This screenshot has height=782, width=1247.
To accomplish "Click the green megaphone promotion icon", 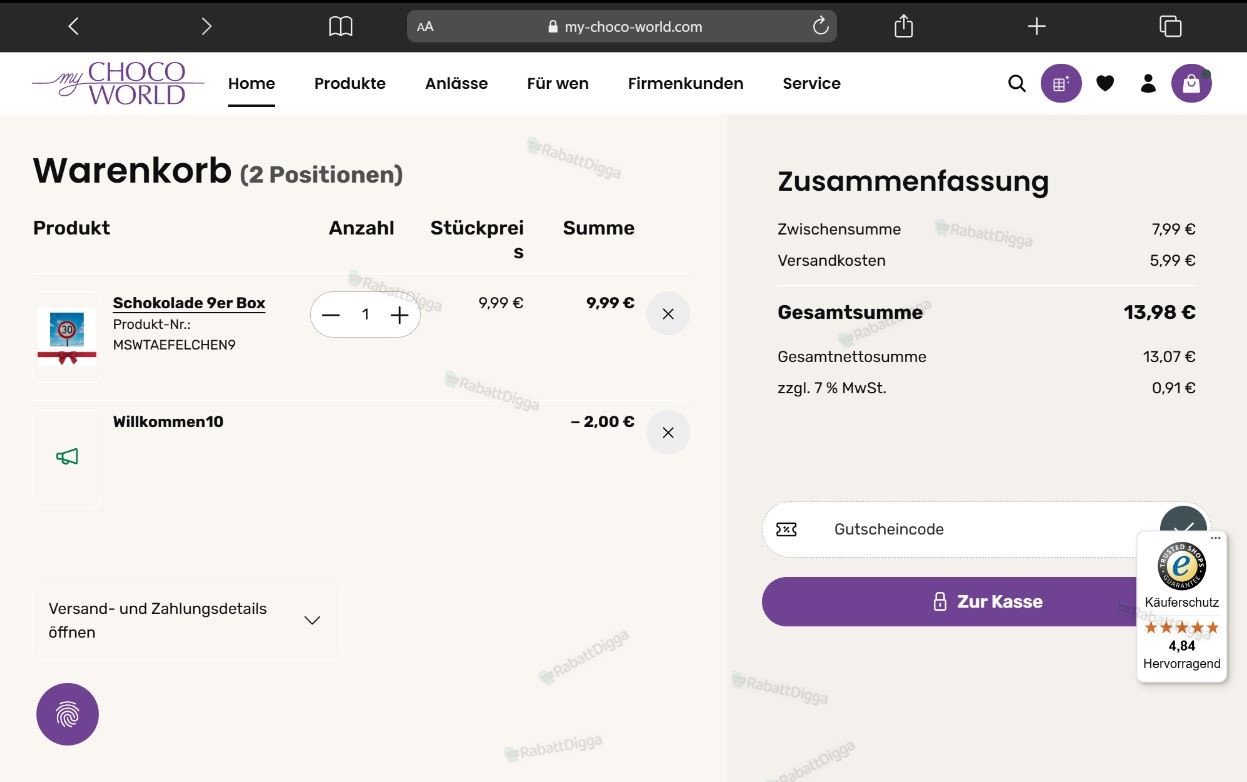I will click(67, 457).
